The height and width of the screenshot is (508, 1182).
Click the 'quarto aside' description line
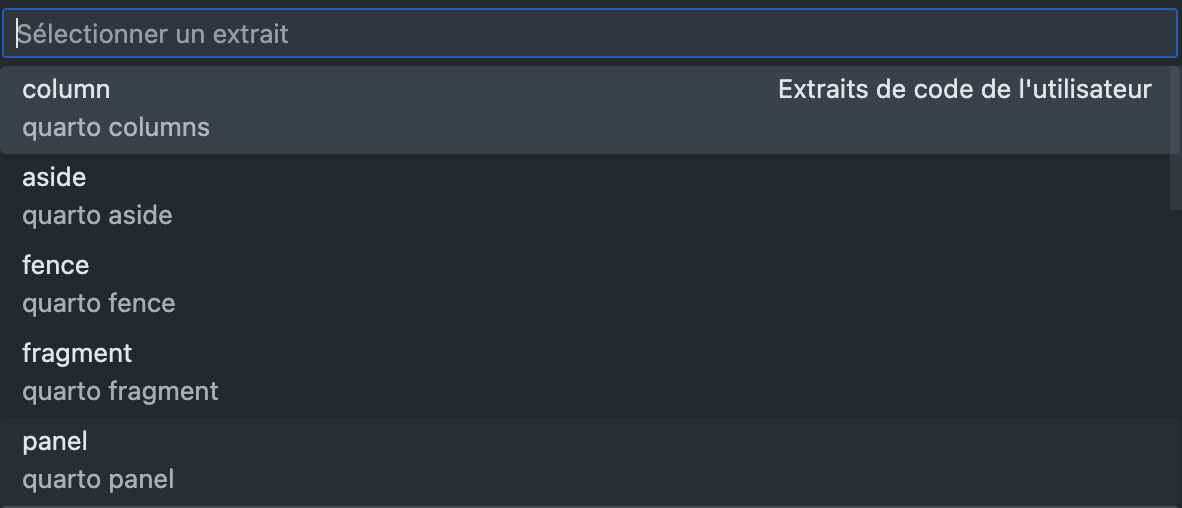tap(97, 216)
